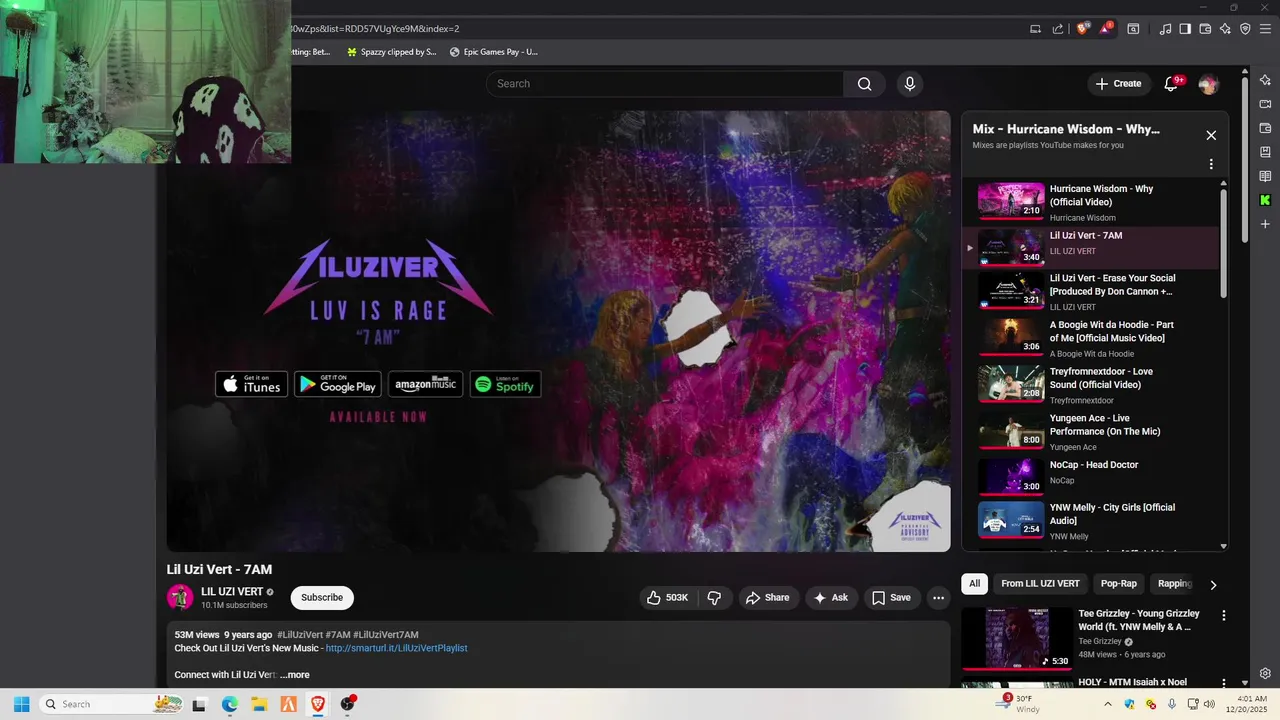
Task: Open Windows Start menu
Action: coord(21,704)
